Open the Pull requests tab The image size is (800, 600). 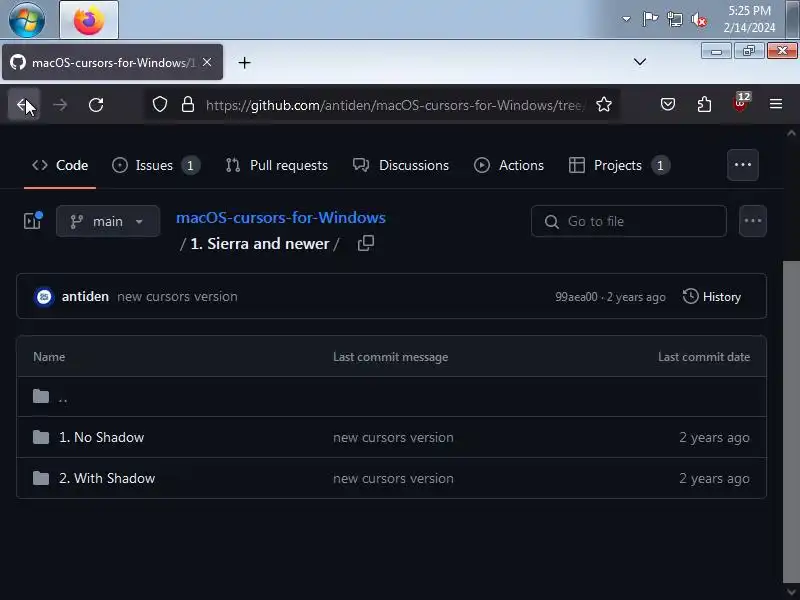(277, 165)
